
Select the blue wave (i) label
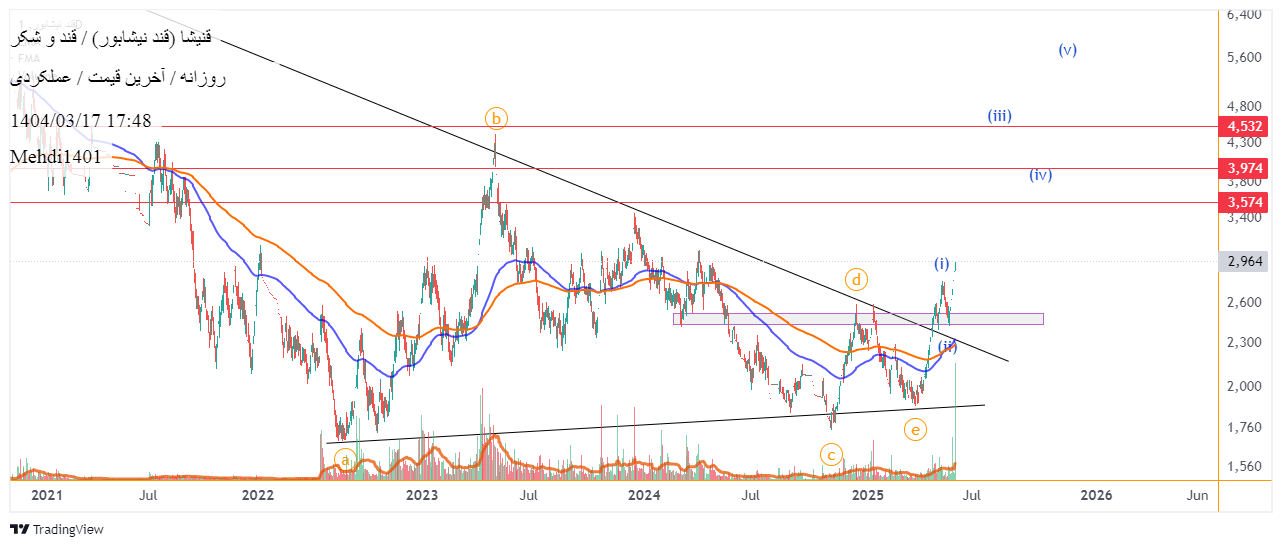point(942,264)
